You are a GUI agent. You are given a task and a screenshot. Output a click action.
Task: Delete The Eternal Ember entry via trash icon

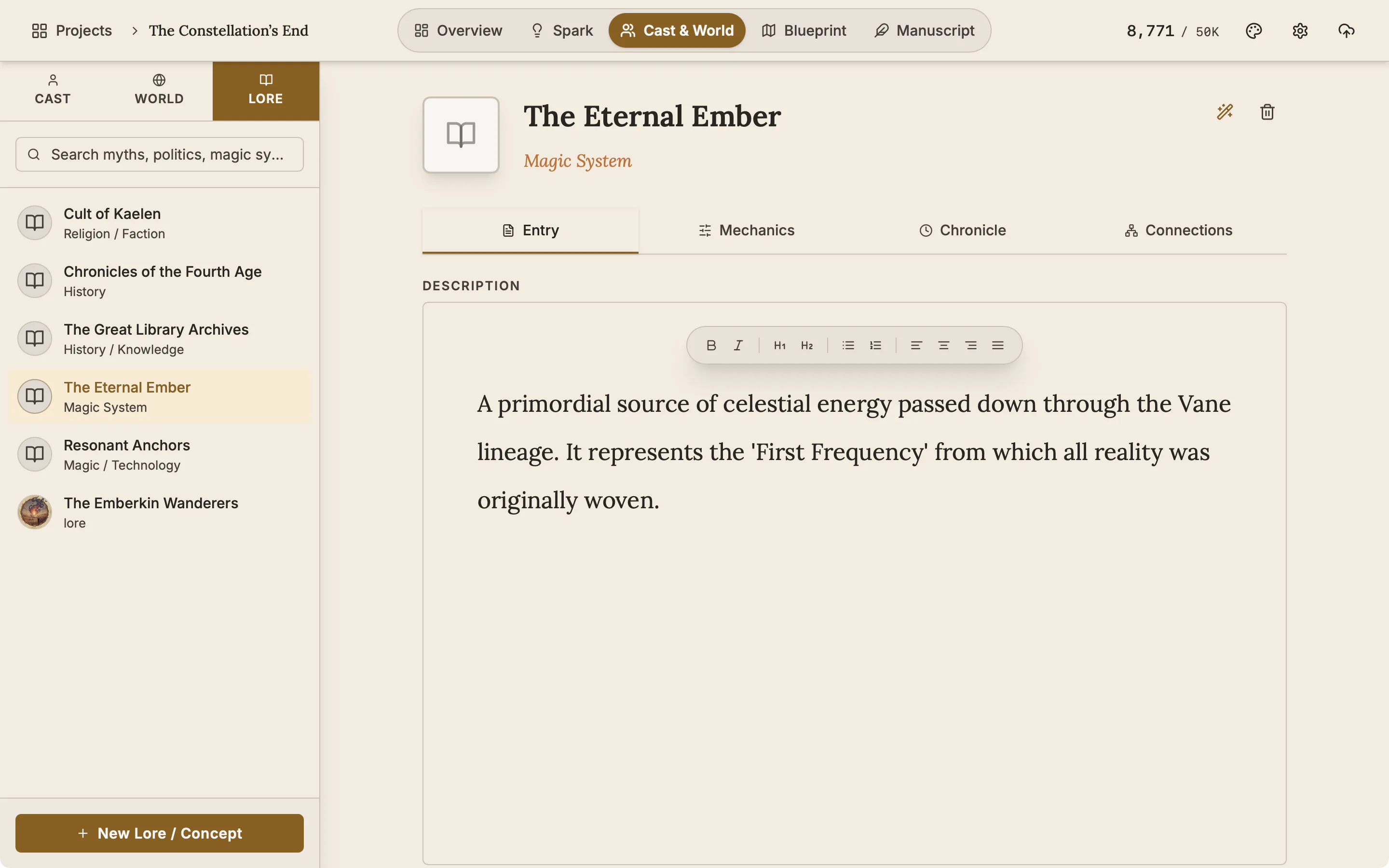[1267, 111]
